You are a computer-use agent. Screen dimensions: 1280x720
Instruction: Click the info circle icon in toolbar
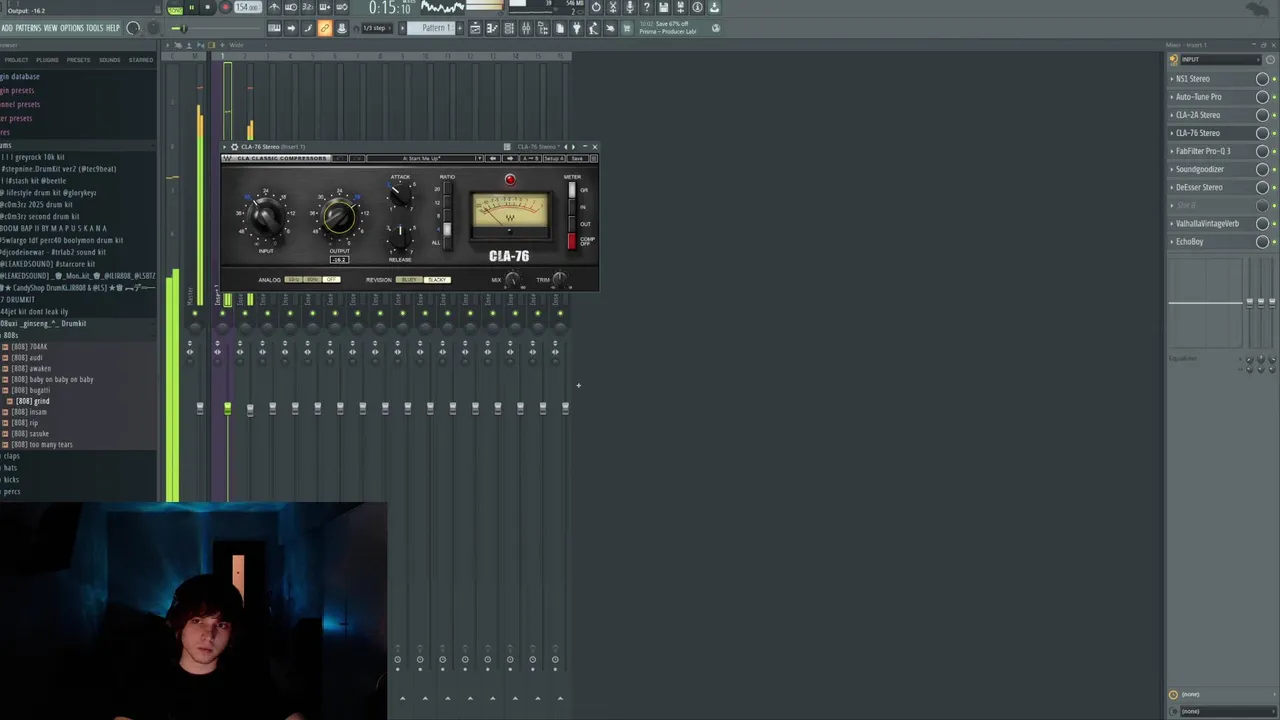pyautogui.click(x=697, y=7)
